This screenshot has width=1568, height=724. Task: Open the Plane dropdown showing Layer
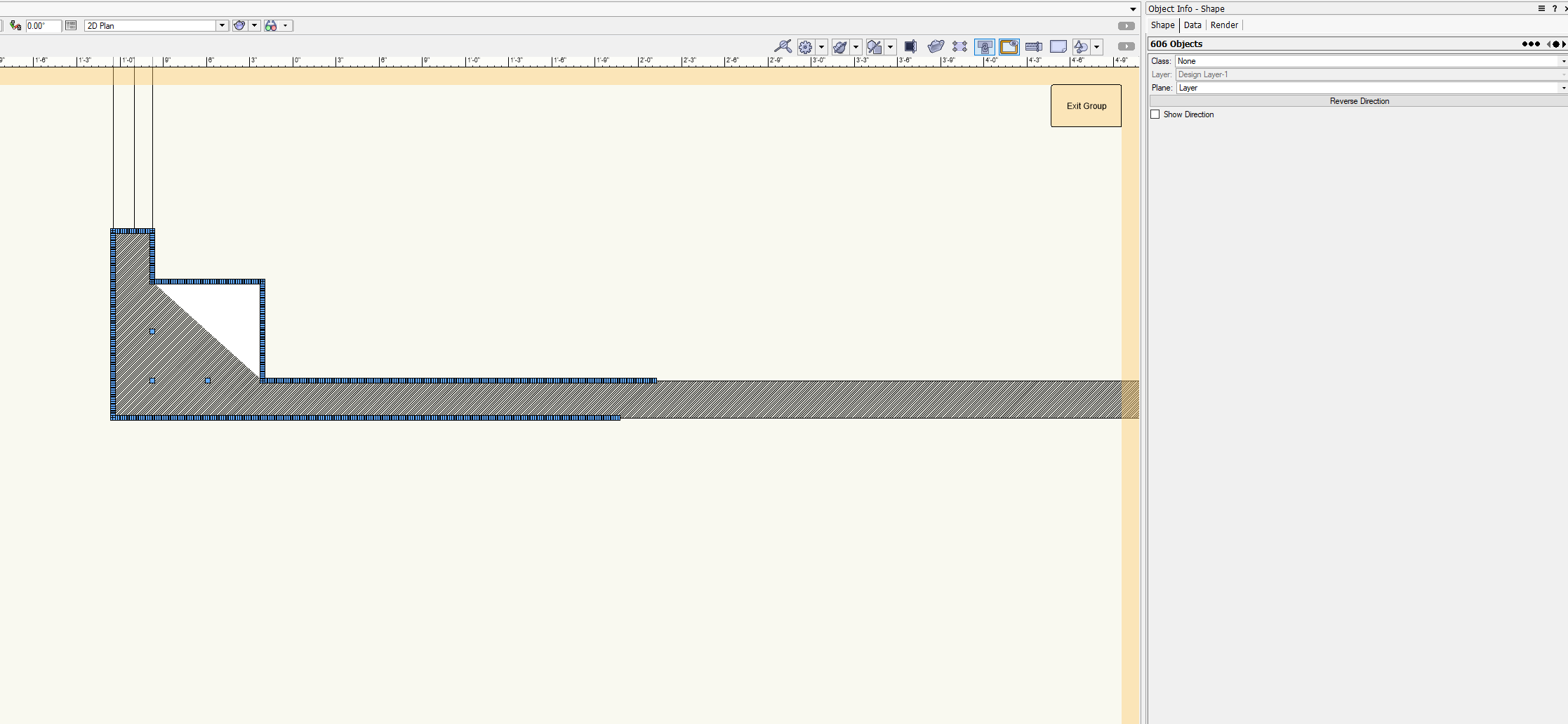pos(1563,88)
